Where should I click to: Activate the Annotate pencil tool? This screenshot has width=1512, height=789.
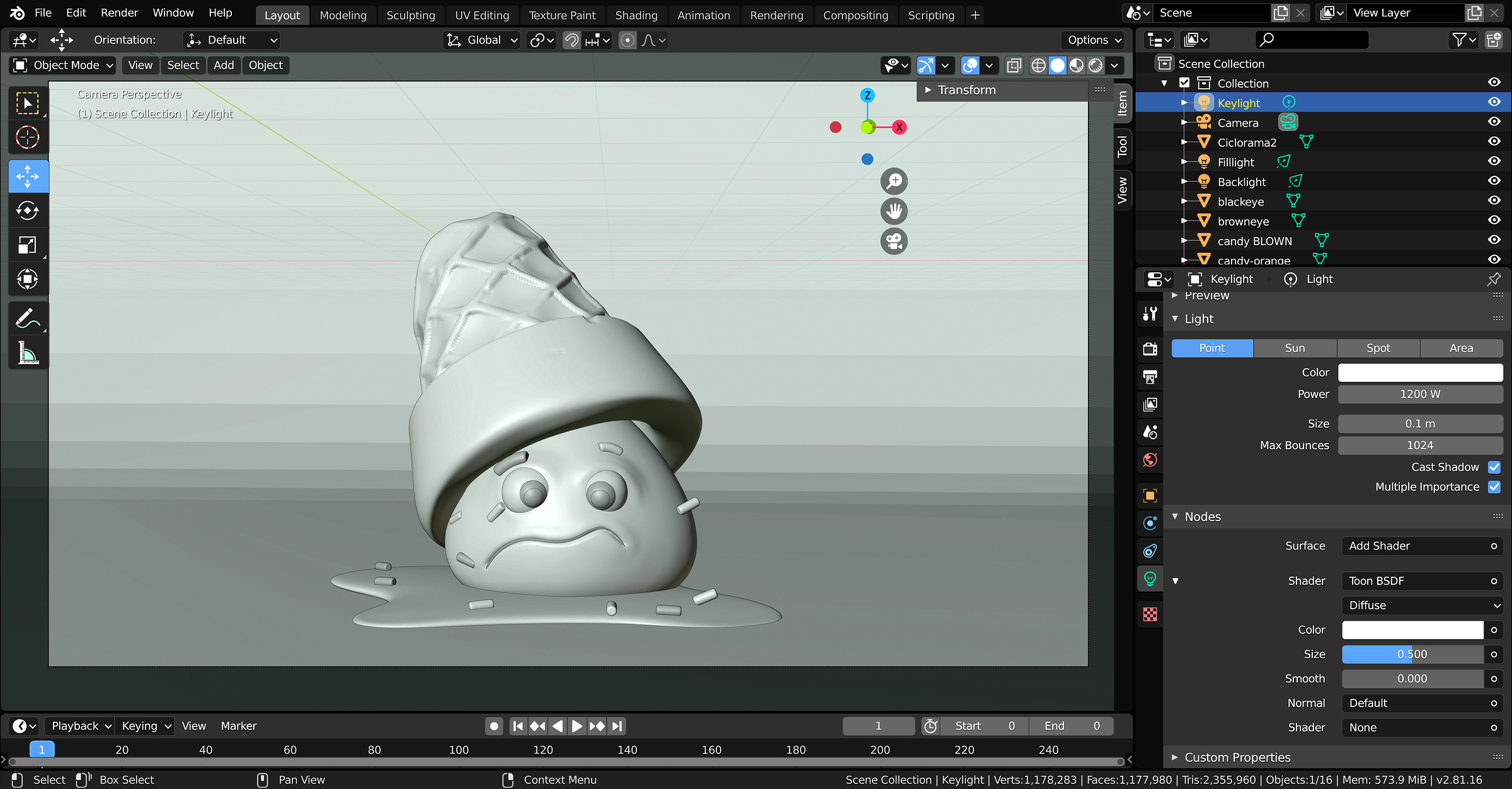pos(27,319)
